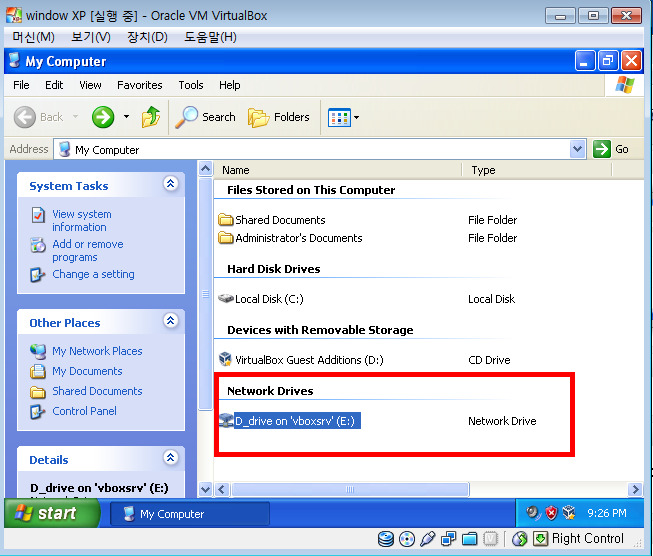The width and height of the screenshot is (653, 556).
Task: Click the Shared Documents folder icon
Action: pos(226,220)
